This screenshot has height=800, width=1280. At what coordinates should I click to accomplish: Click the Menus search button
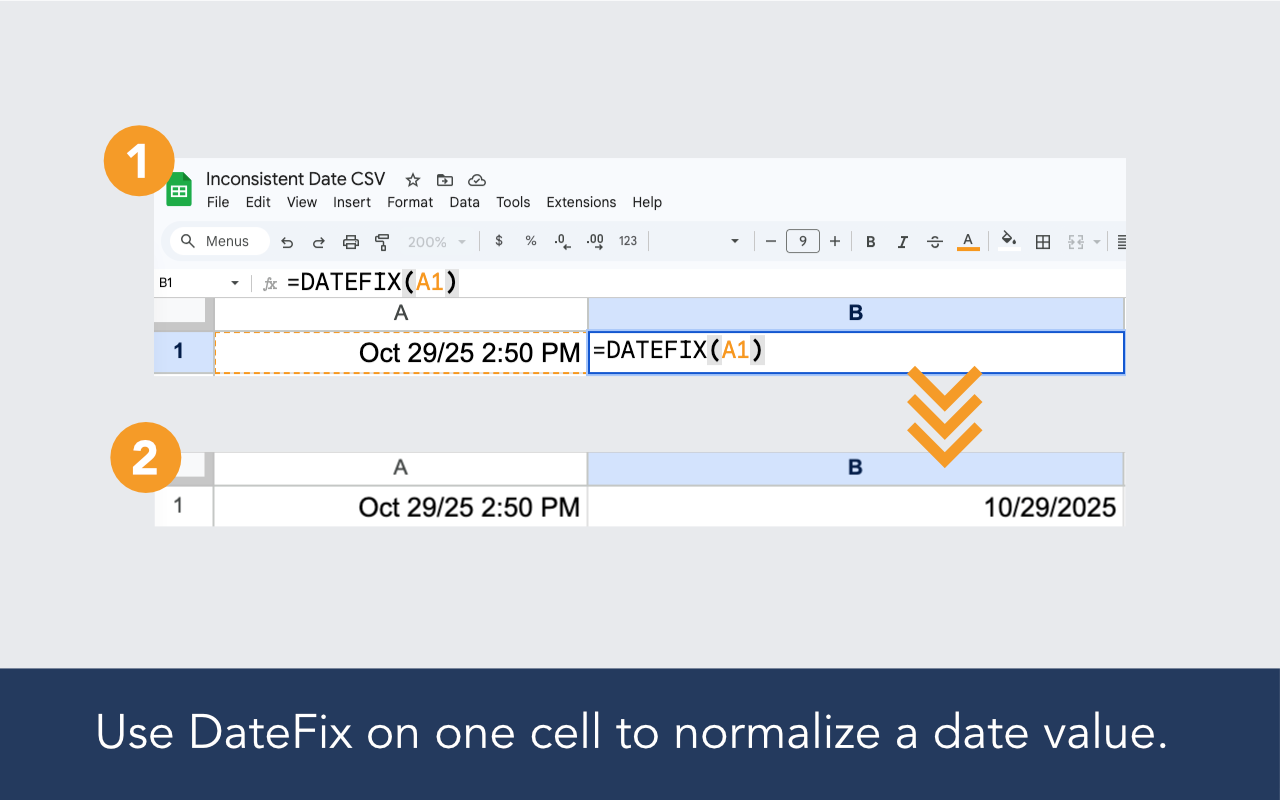coord(217,241)
